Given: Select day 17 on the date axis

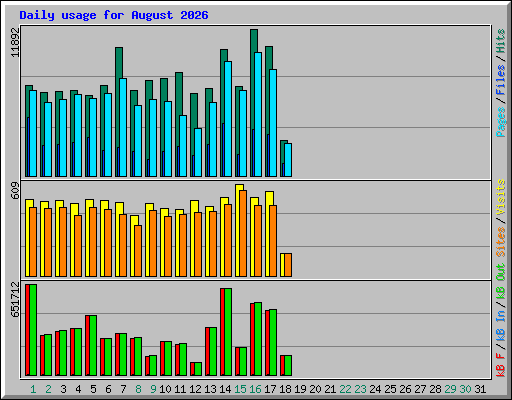Looking at the screenshot, I should click(270, 389).
